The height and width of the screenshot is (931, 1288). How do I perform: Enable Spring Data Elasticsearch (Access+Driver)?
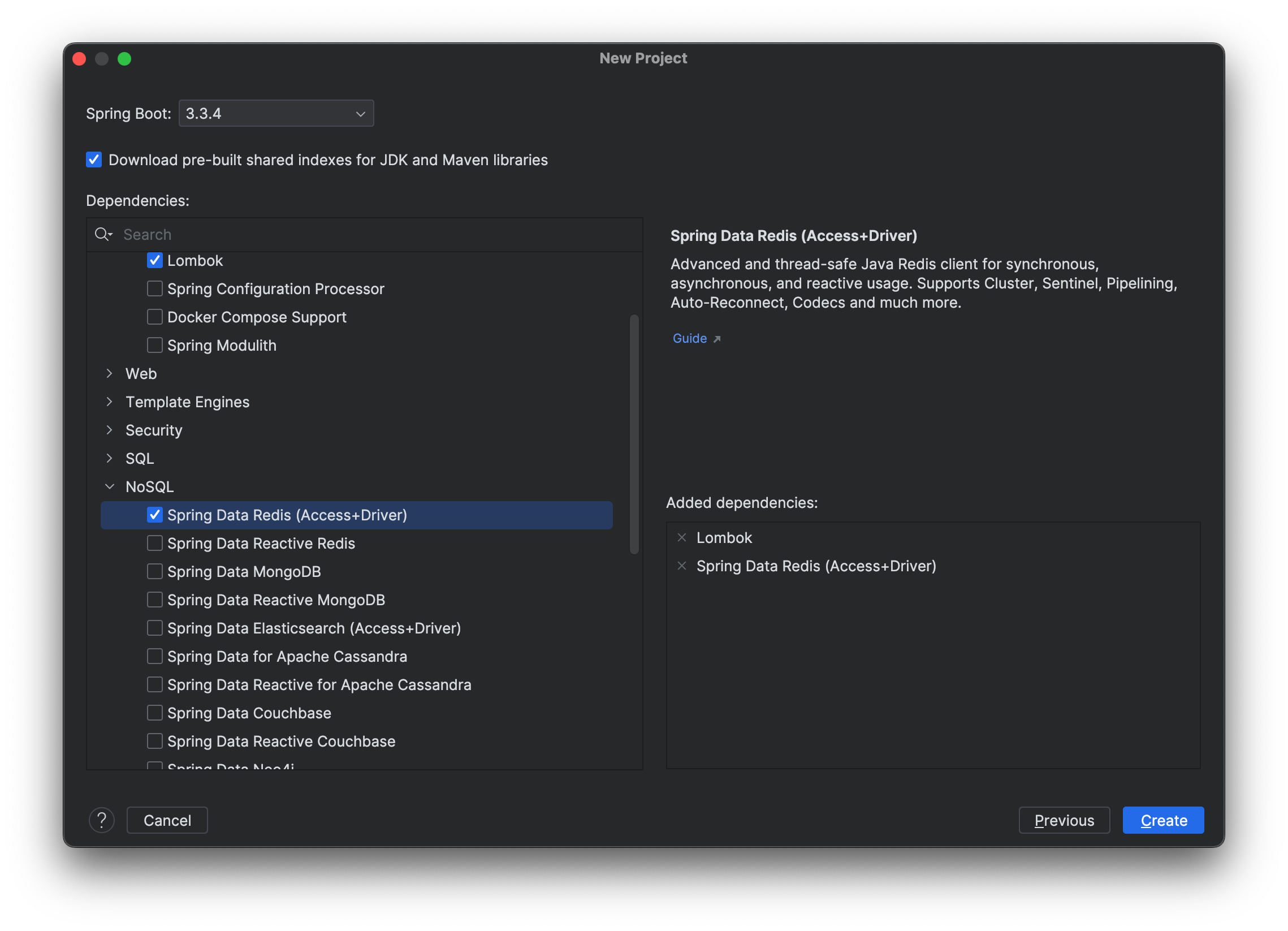coord(154,629)
